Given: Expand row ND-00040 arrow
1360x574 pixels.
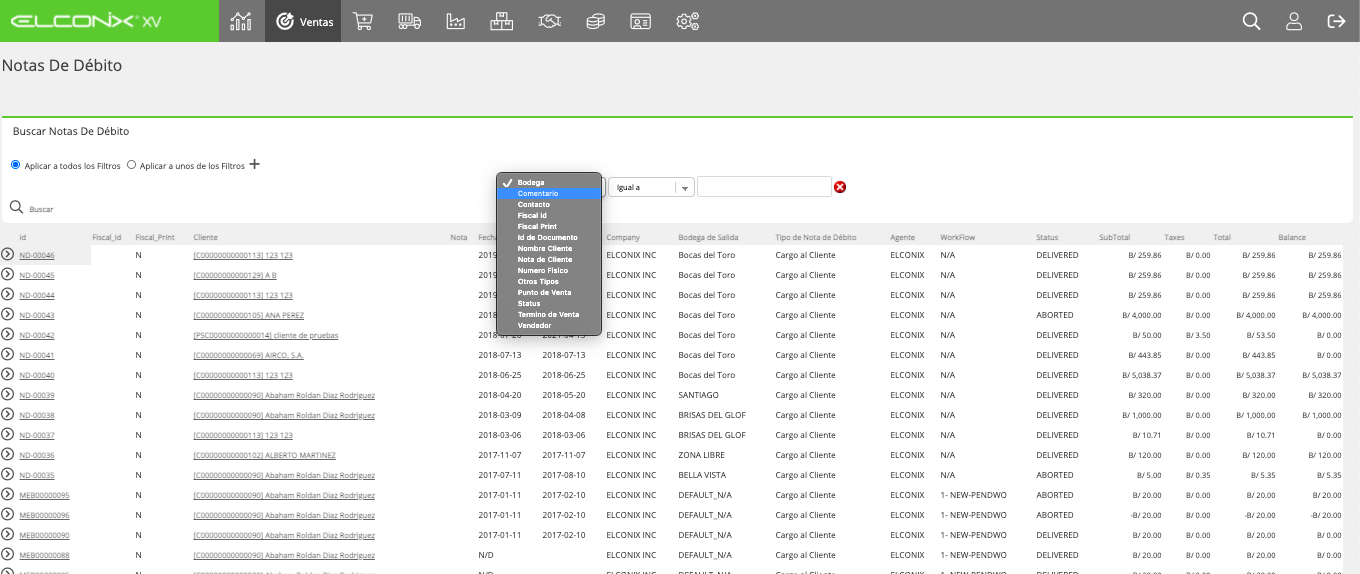Looking at the screenshot, I should (x=8, y=375).
